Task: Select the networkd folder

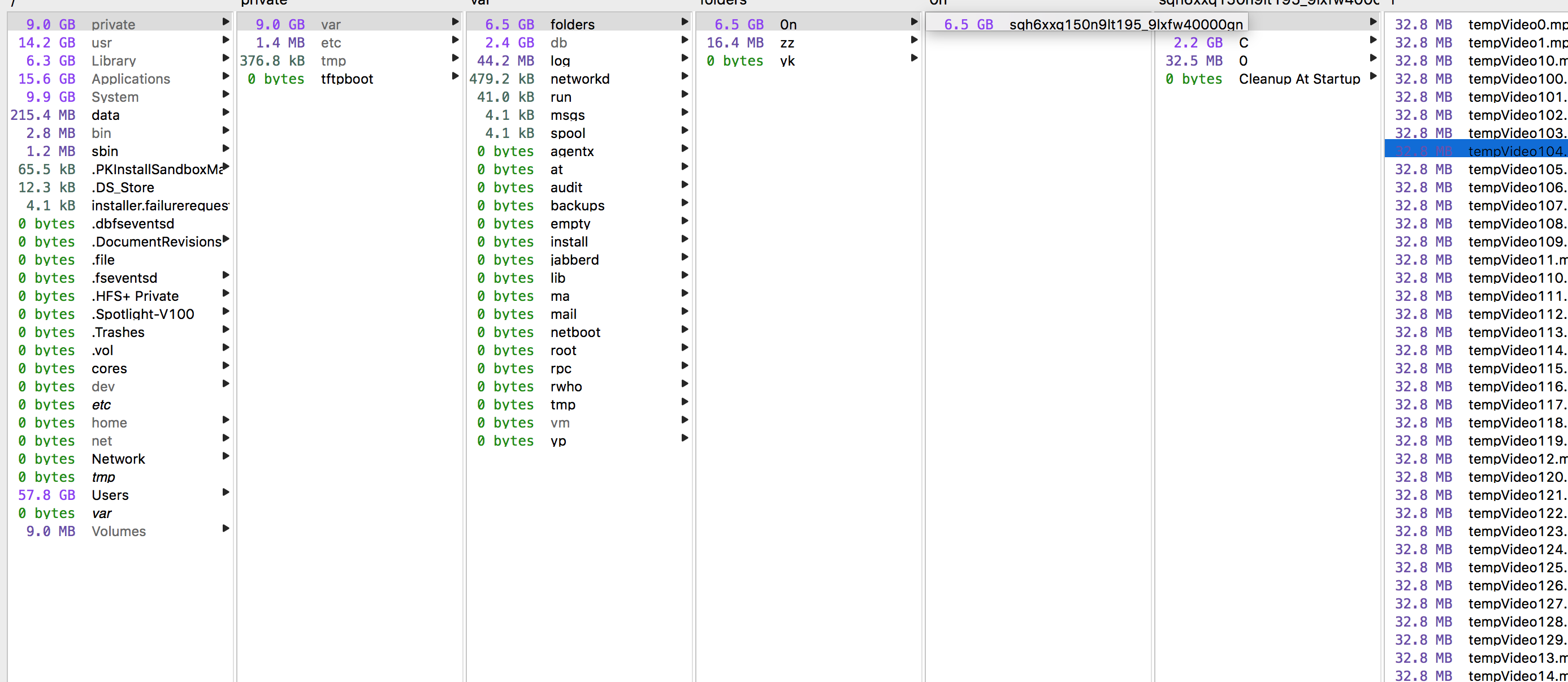Action: [579, 79]
